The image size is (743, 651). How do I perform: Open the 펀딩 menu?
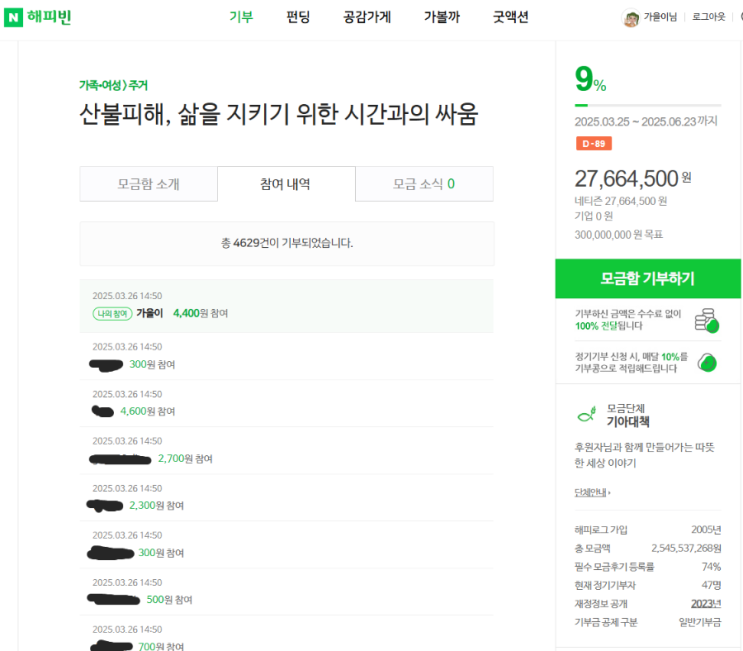298,17
